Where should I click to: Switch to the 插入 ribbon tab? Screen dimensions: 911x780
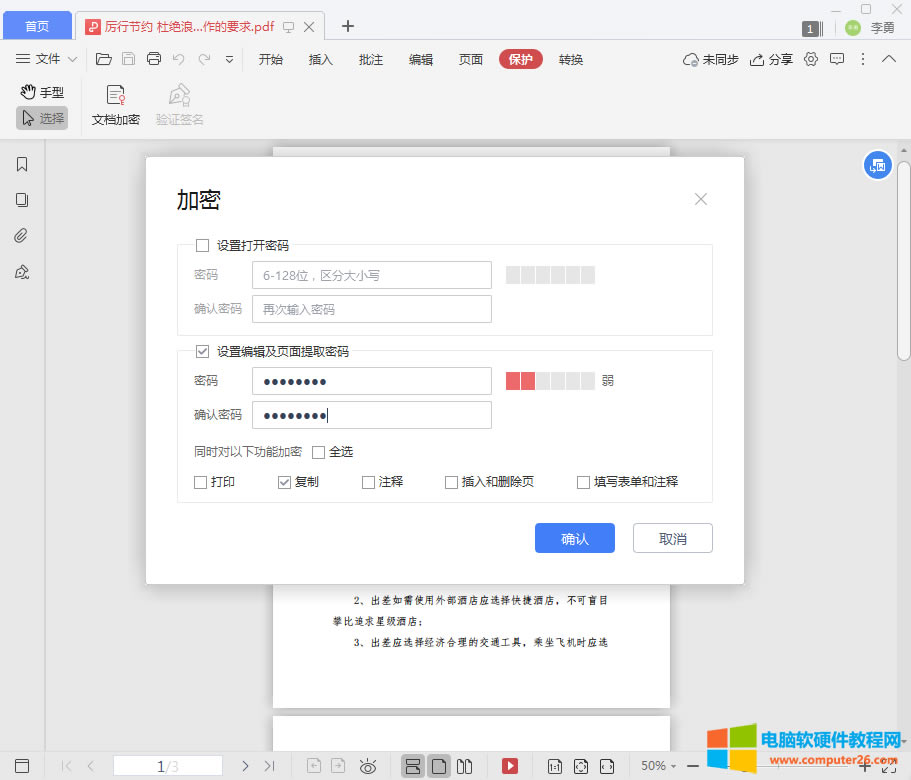click(320, 60)
